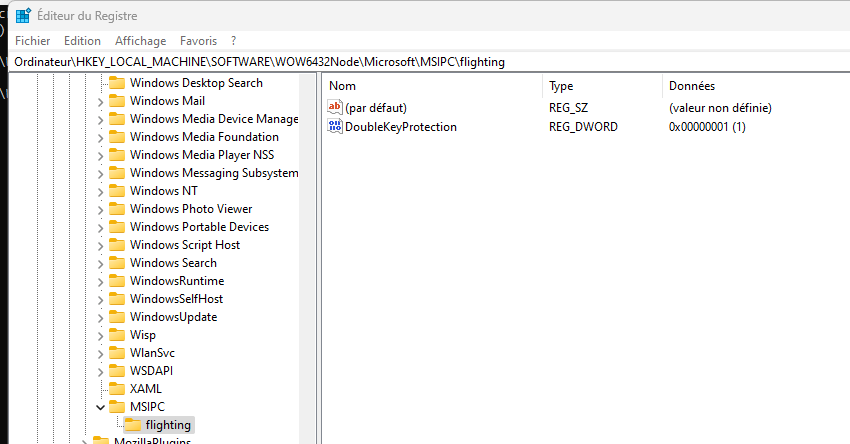The image size is (850, 444).
Task: Click the WindowsUpdate folder icon
Action: (x=117, y=317)
